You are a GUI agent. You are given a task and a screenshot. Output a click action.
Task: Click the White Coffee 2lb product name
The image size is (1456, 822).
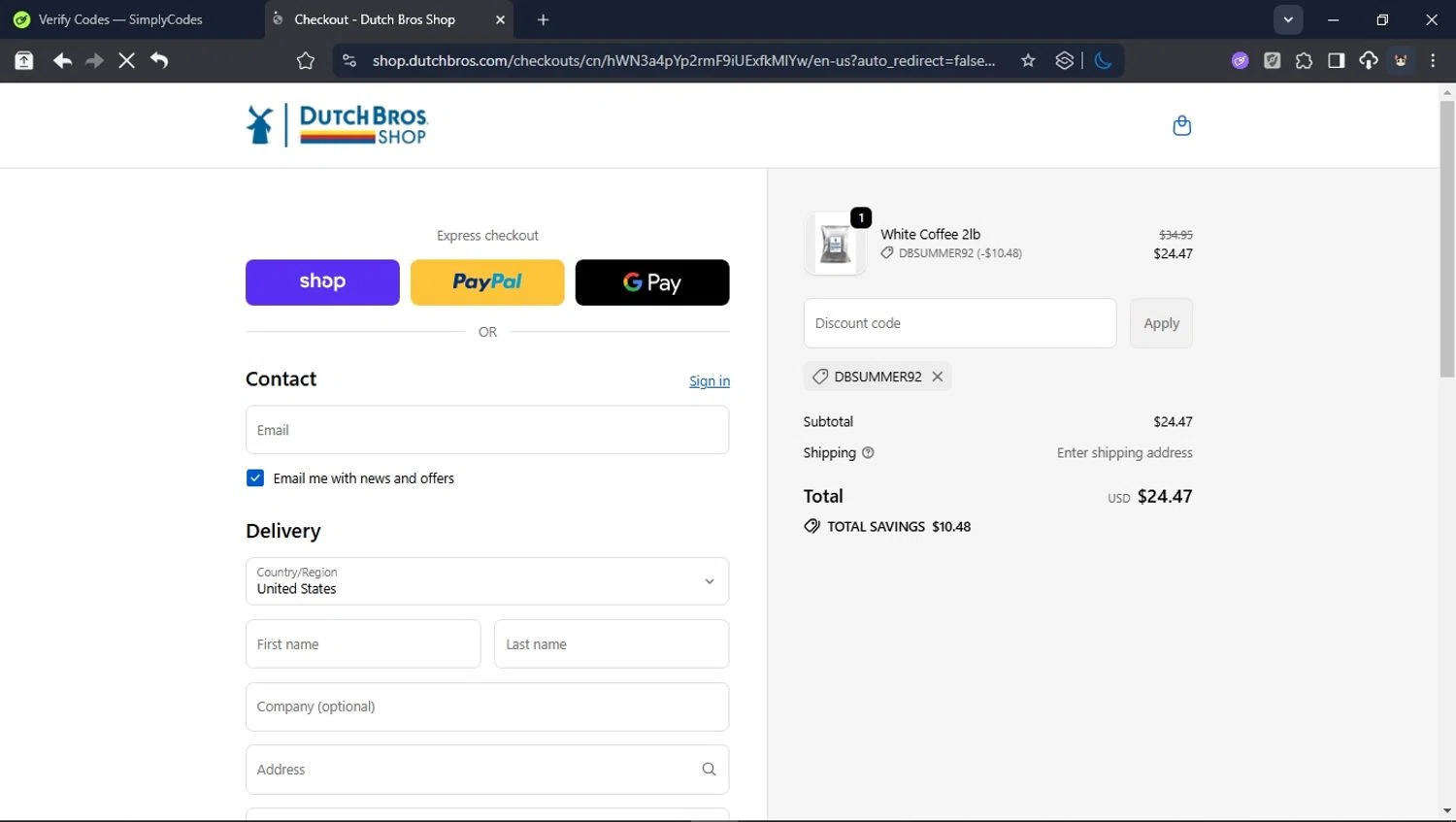[930, 234]
